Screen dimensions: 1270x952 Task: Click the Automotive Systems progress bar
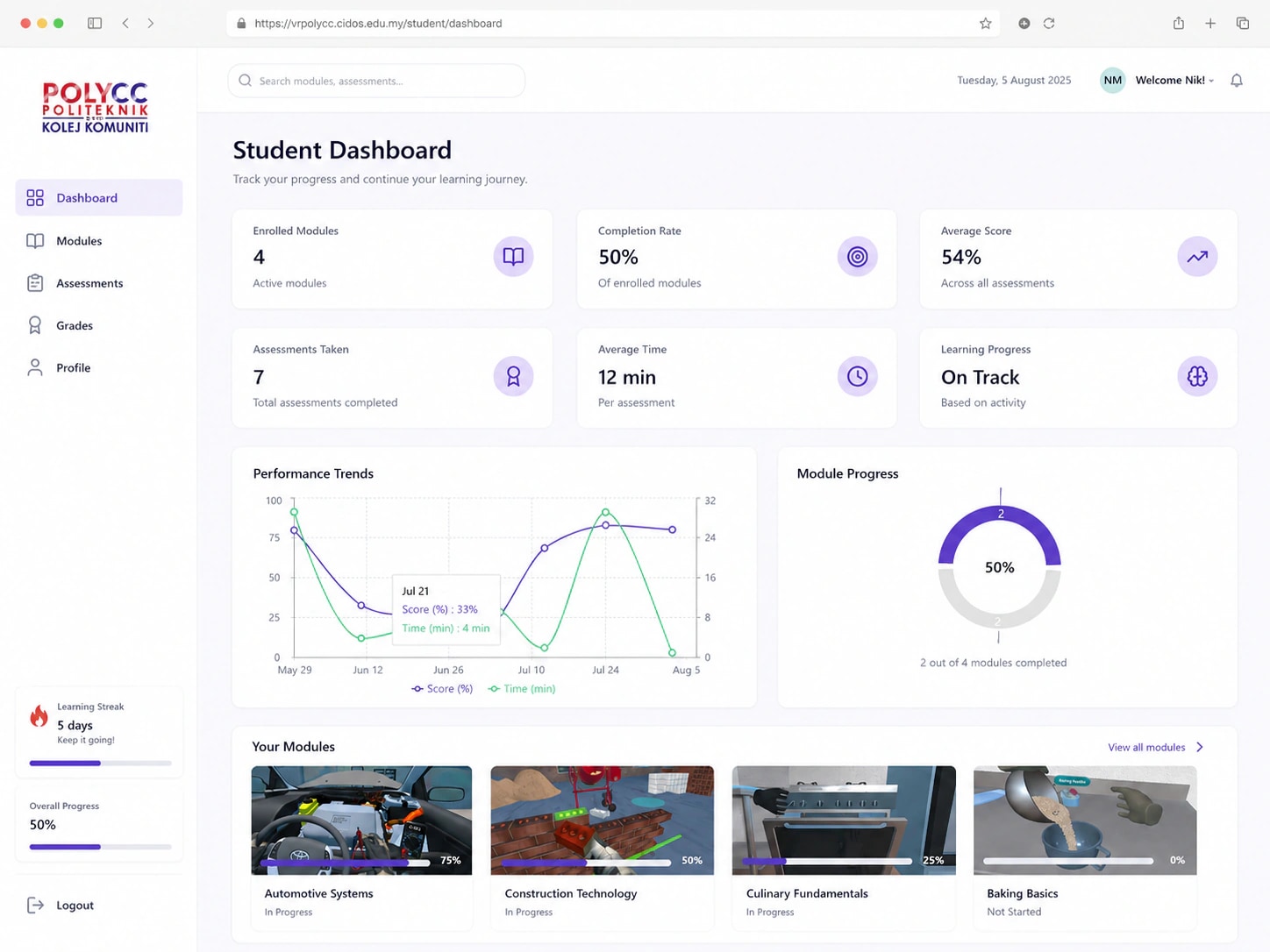[x=345, y=863]
